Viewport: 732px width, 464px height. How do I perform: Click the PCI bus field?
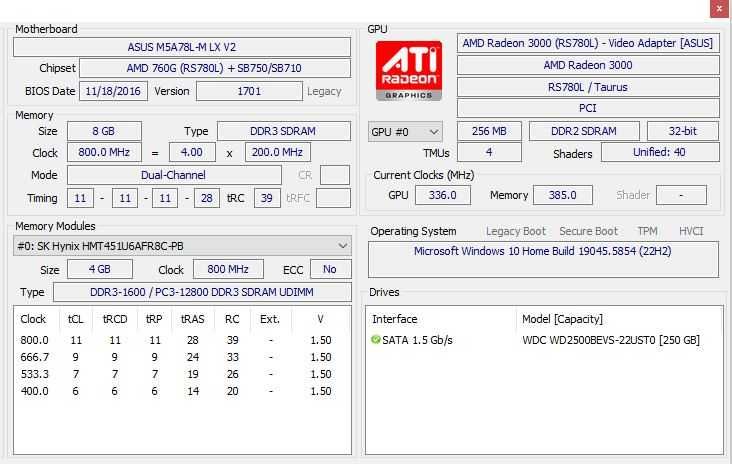[588, 108]
